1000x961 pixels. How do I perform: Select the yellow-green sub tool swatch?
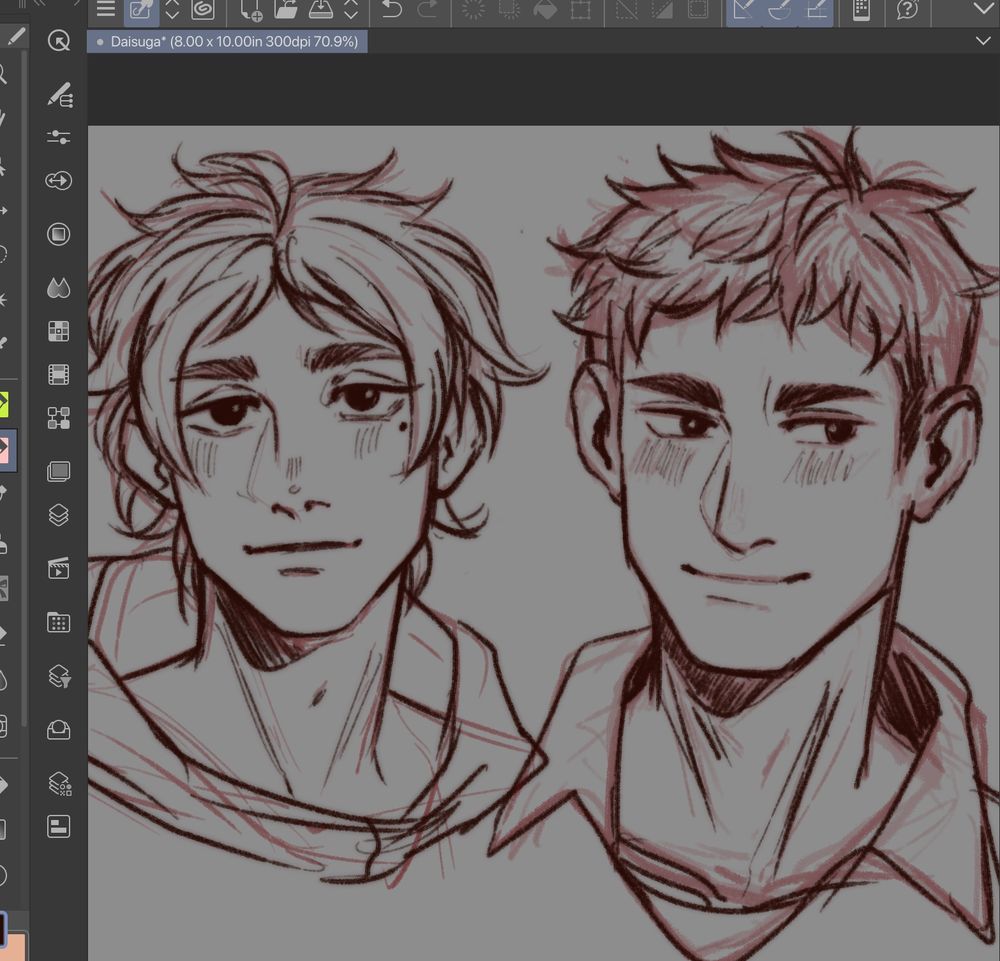(4, 404)
